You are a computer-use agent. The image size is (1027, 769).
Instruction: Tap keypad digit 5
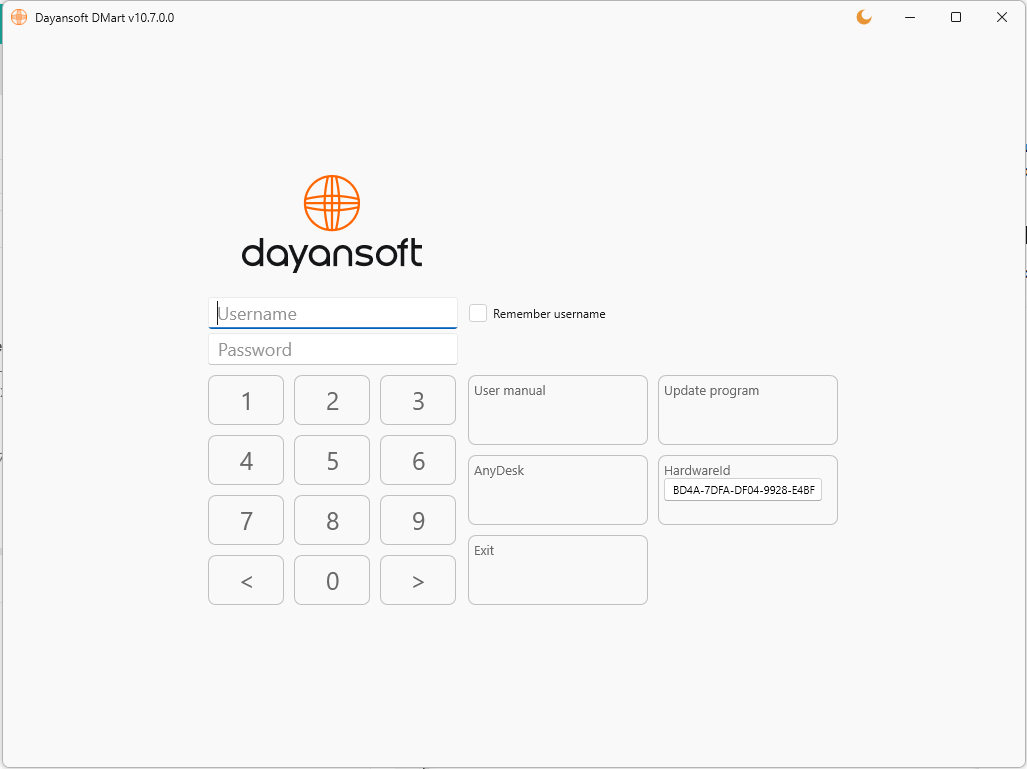[332, 460]
